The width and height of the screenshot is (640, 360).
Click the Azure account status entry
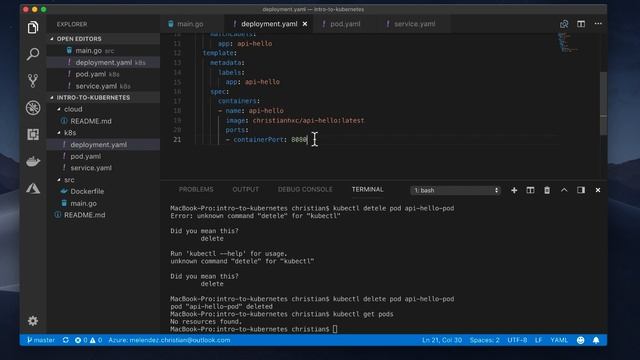[x=169, y=340]
